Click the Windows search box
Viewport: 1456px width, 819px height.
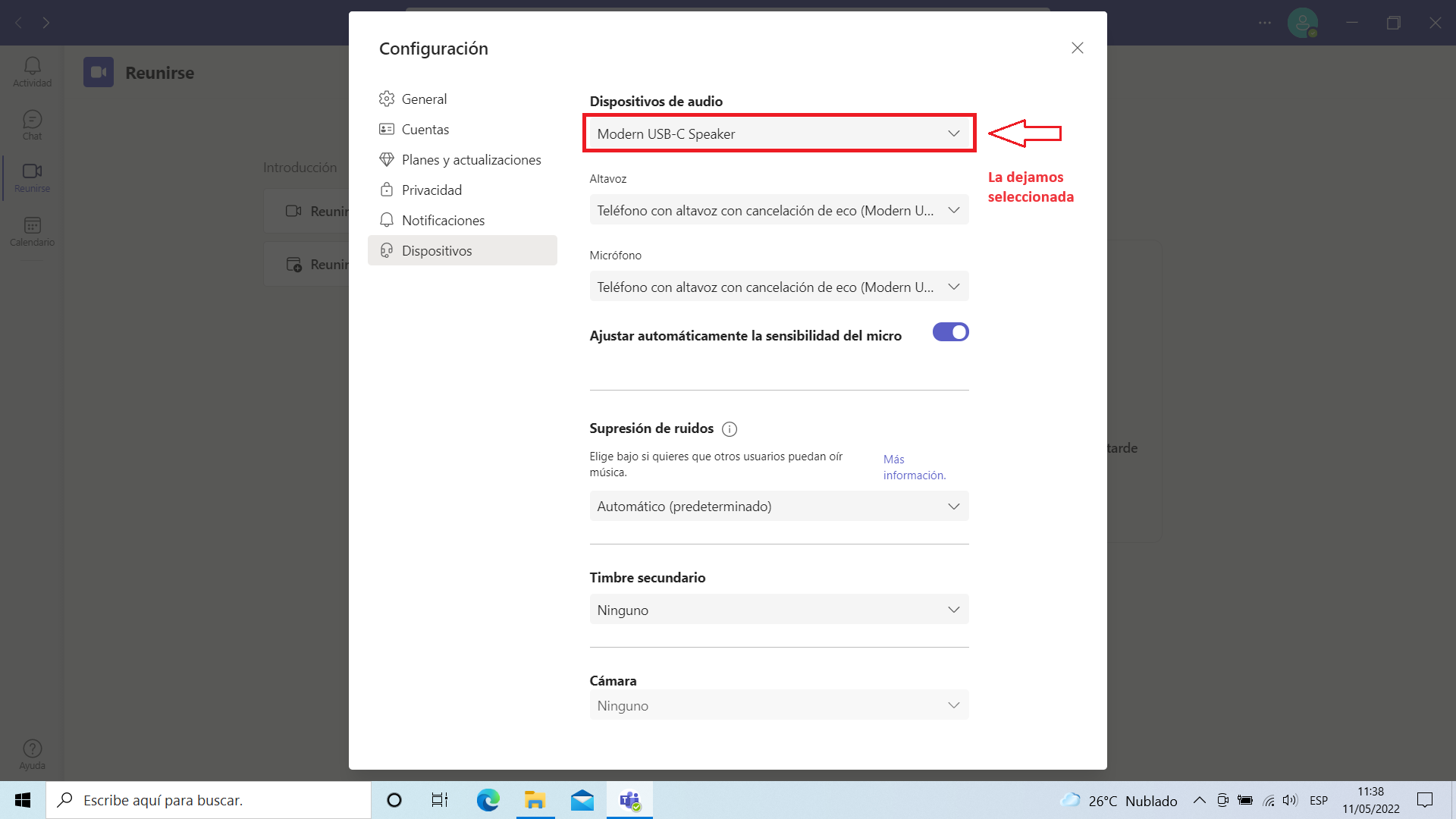(209, 800)
